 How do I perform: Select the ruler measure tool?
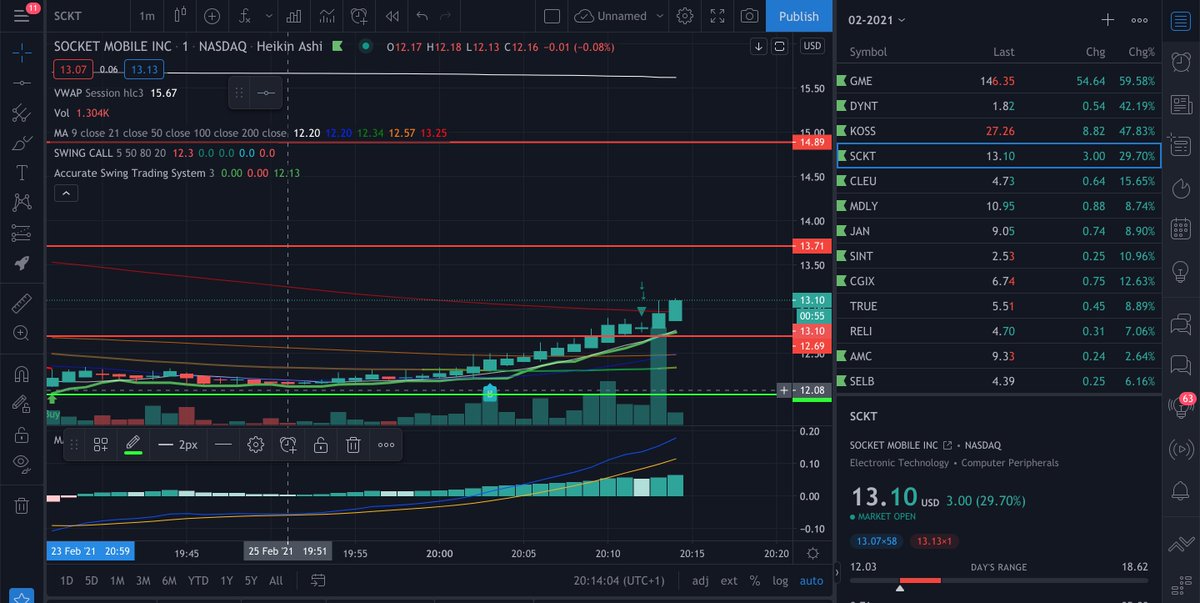(x=21, y=301)
